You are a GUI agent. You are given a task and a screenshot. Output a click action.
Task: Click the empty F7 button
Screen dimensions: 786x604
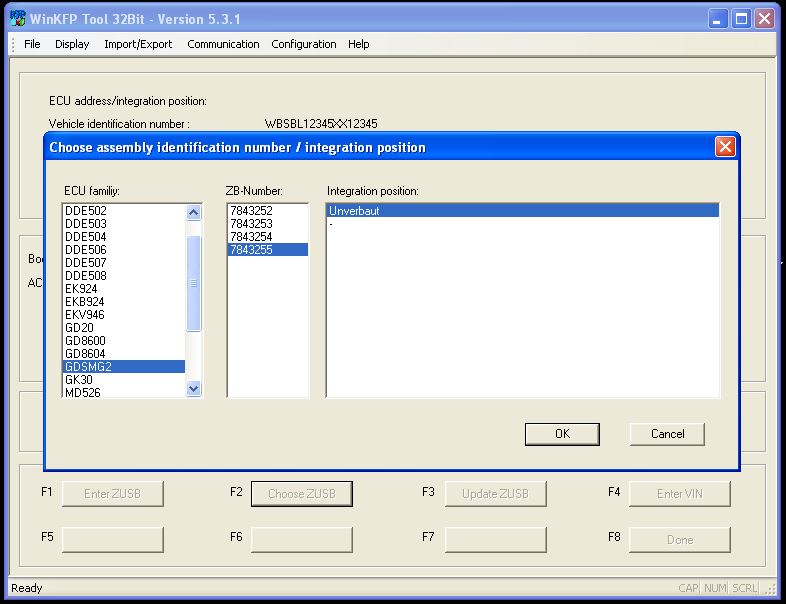click(x=495, y=540)
